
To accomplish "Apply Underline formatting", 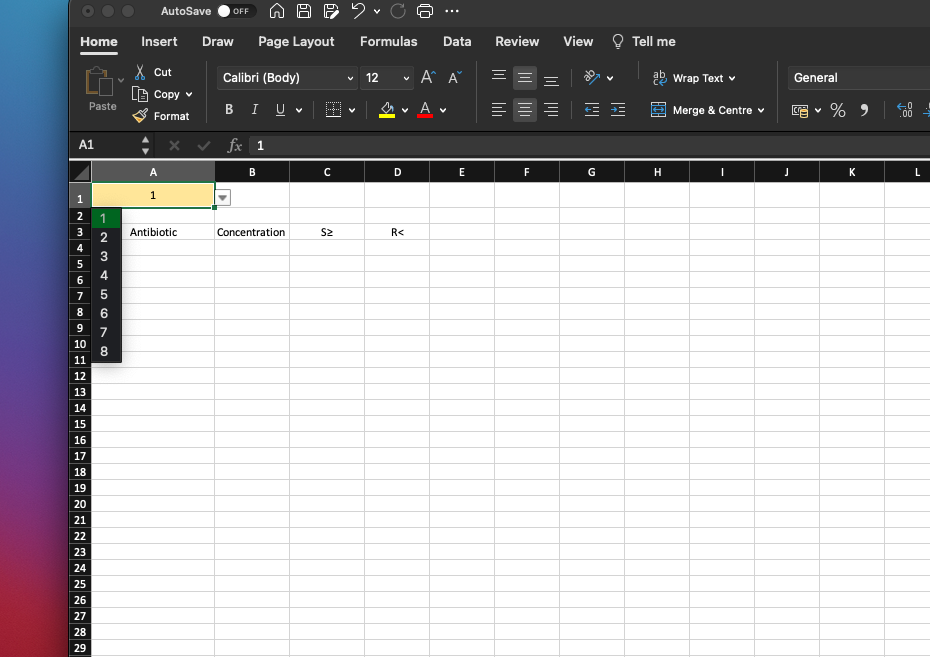I will (x=281, y=110).
